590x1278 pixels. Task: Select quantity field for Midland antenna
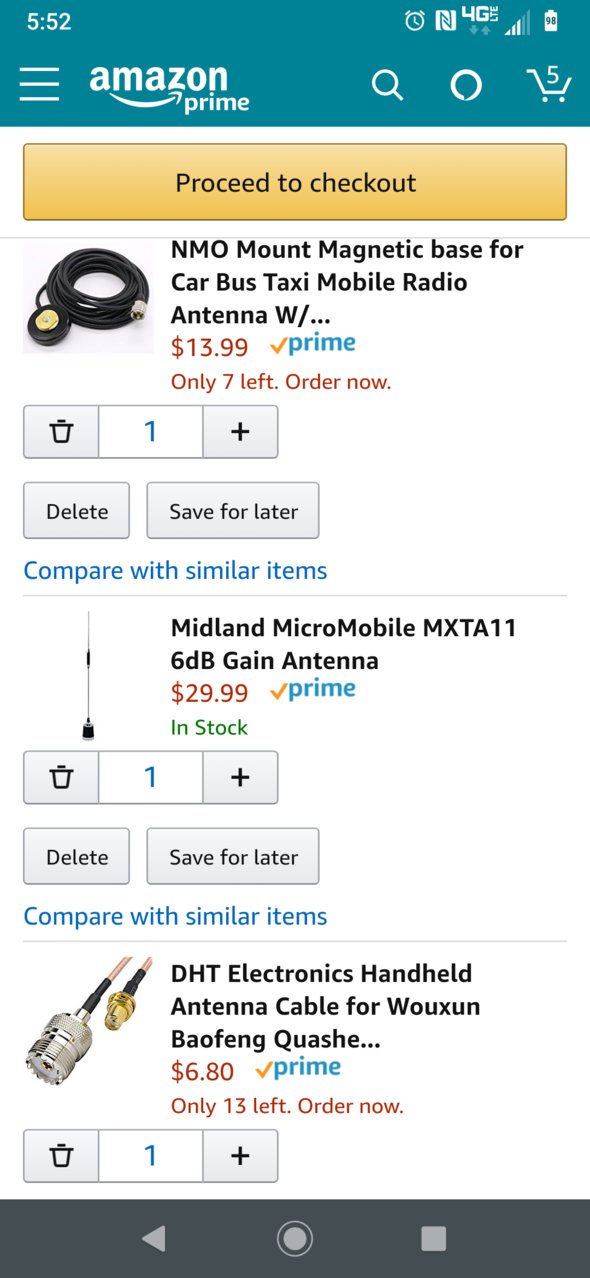pyautogui.click(x=151, y=778)
